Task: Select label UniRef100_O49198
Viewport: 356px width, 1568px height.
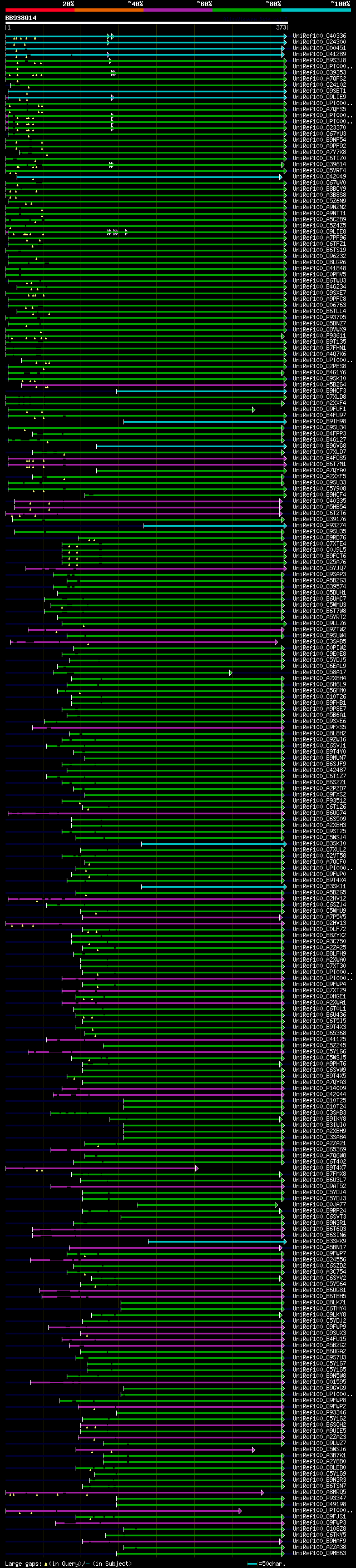Action: click(x=319, y=1503)
